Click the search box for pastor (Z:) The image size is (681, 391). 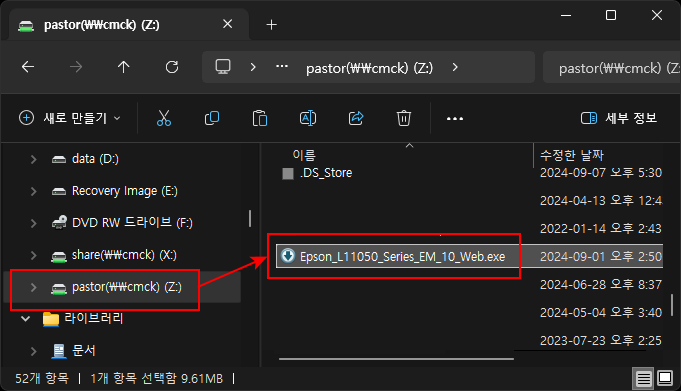[x=612, y=67]
